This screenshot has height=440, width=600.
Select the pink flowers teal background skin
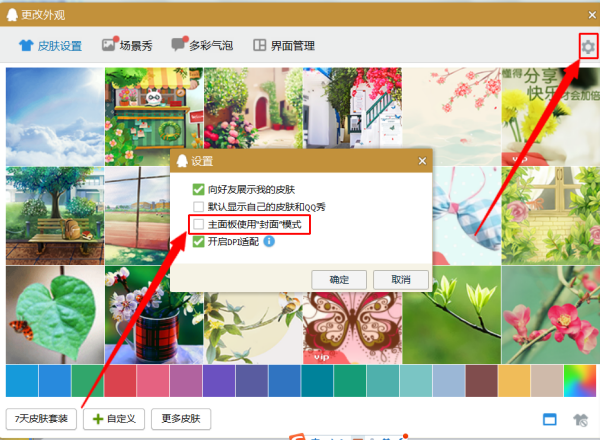[551, 315]
